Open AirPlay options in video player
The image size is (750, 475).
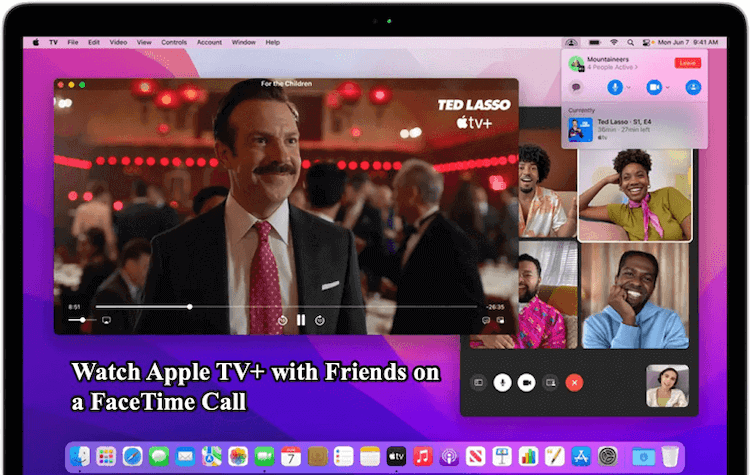(106, 320)
